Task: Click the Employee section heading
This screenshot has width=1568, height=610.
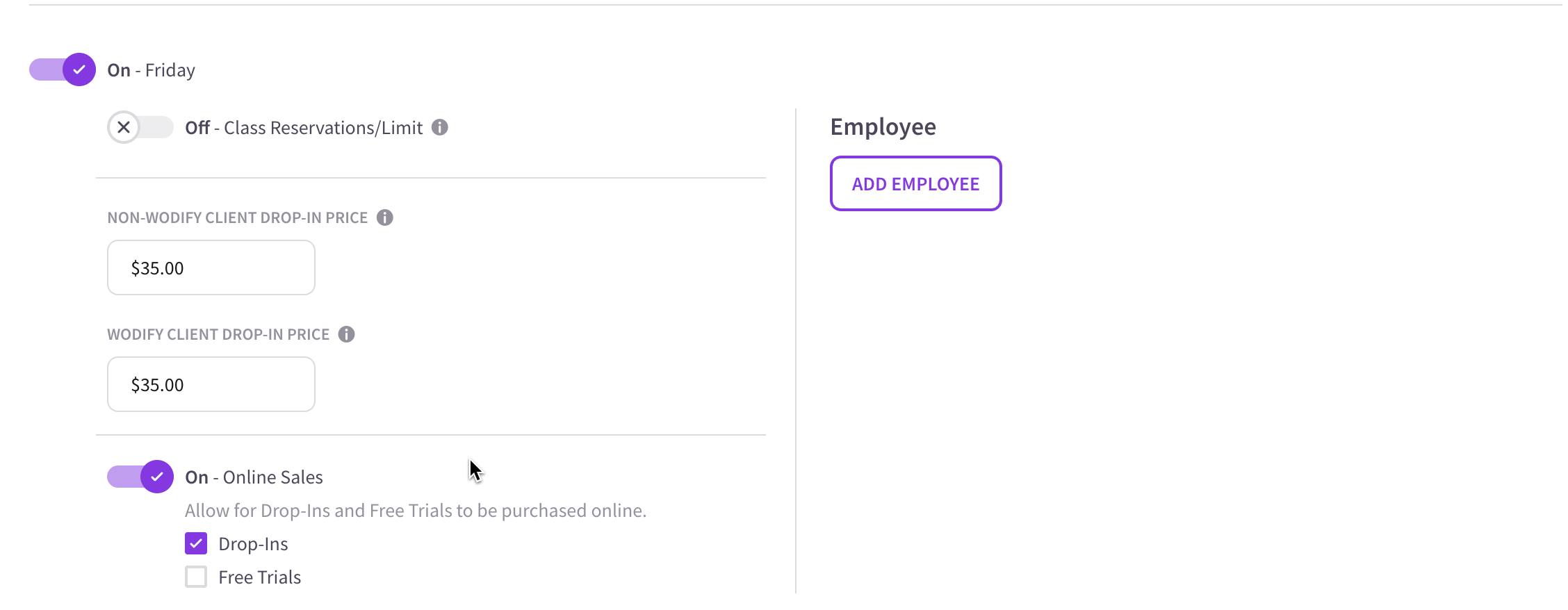Action: click(883, 127)
